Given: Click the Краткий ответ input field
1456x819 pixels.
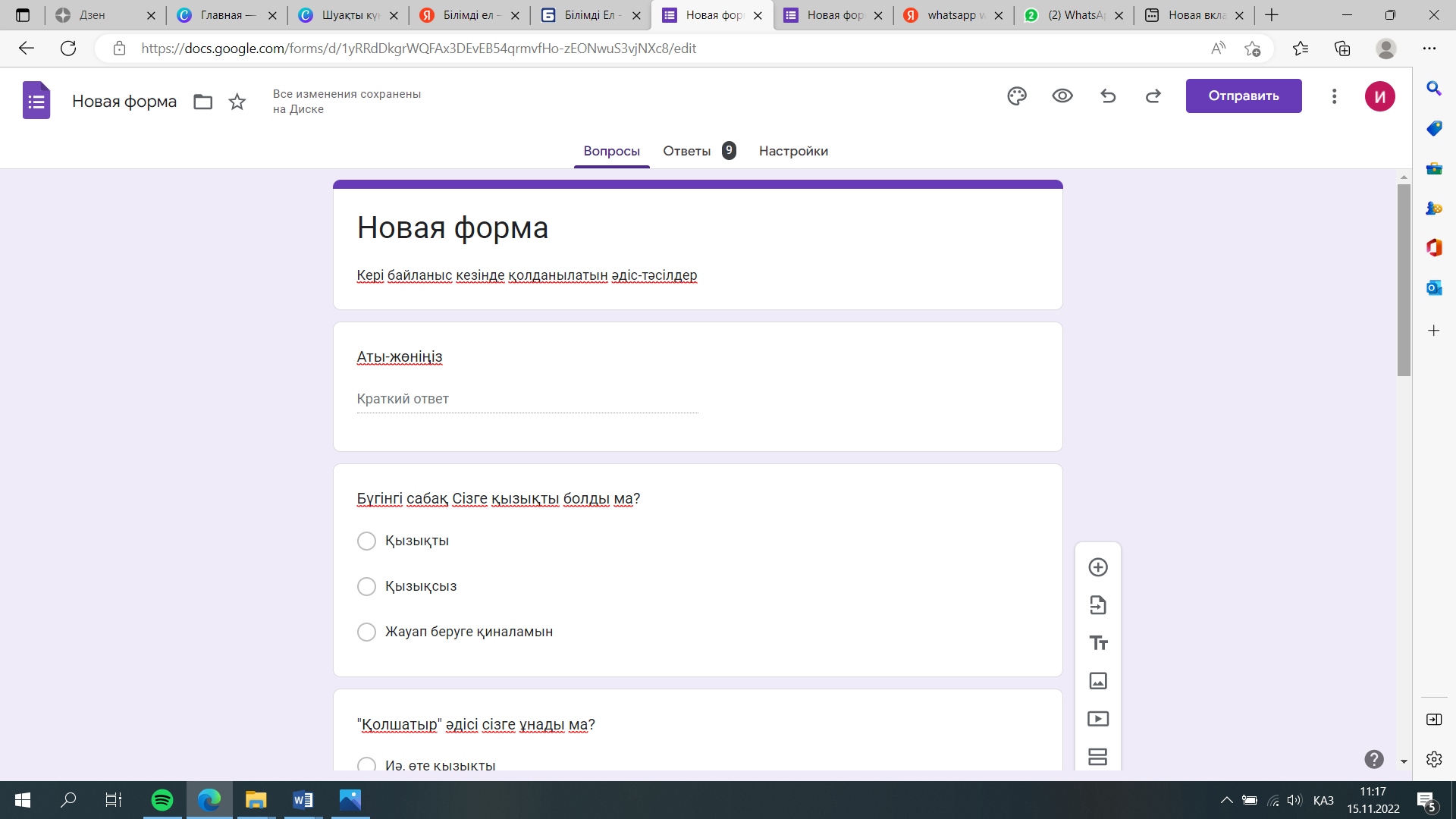Looking at the screenshot, I should pos(527,399).
